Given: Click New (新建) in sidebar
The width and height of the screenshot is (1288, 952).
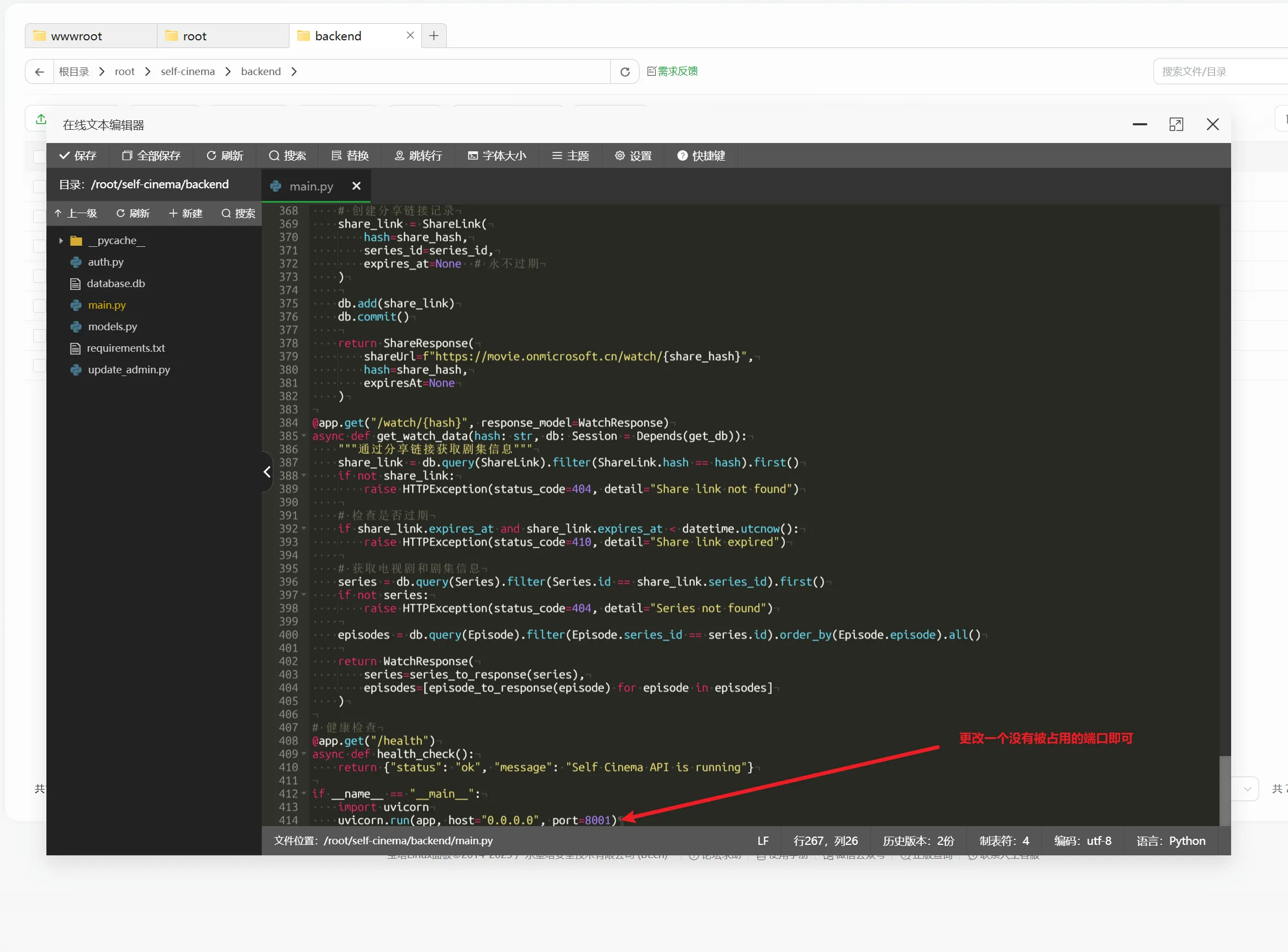Looking at the screenshot, I should 186,213.
